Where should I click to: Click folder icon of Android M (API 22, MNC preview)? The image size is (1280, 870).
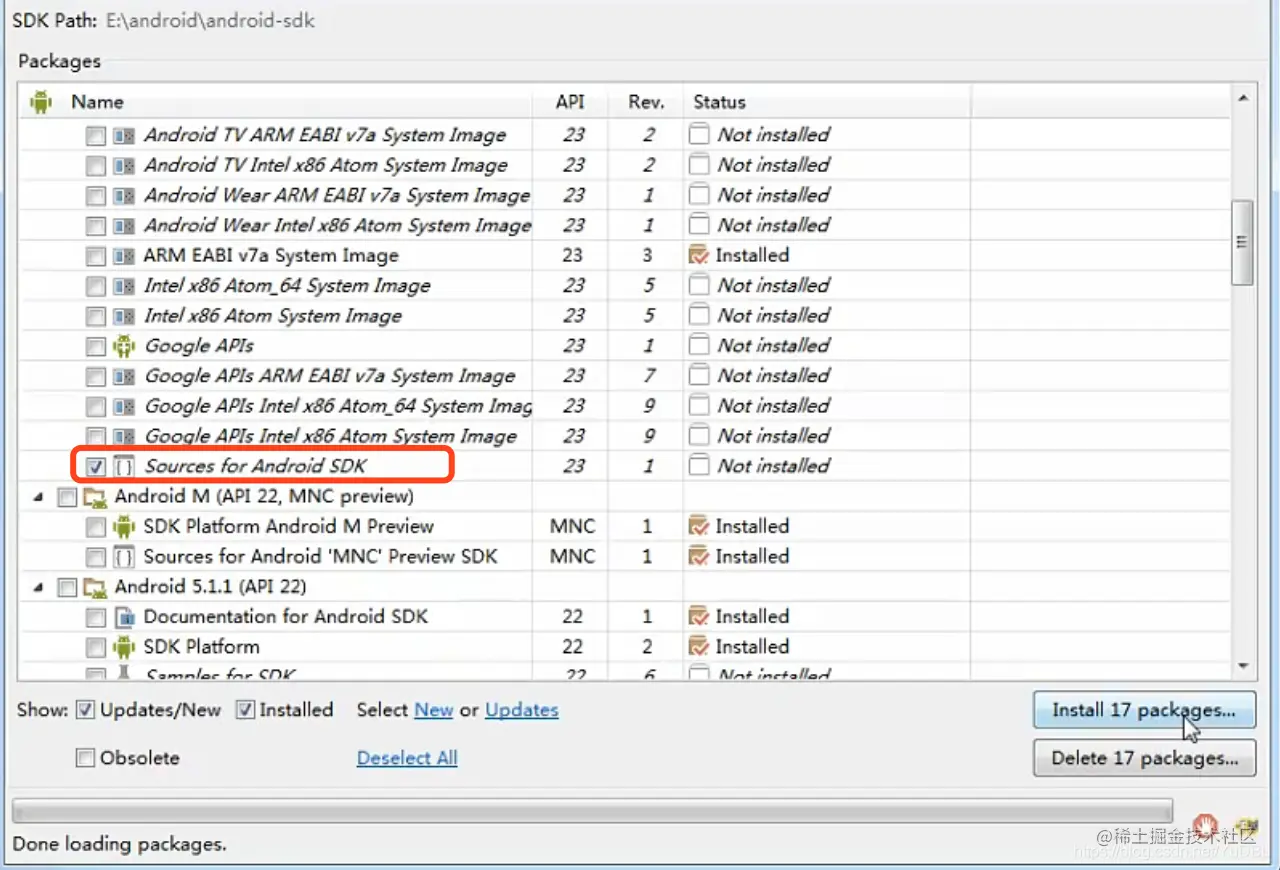pos(96,496)
